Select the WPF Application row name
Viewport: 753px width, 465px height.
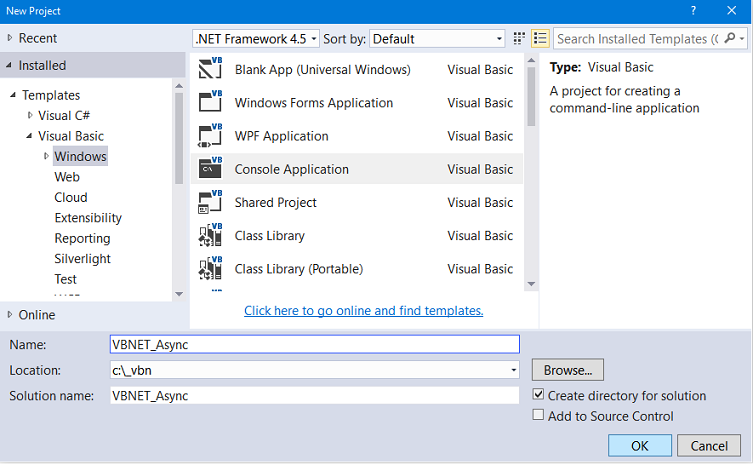pos(281,136)
